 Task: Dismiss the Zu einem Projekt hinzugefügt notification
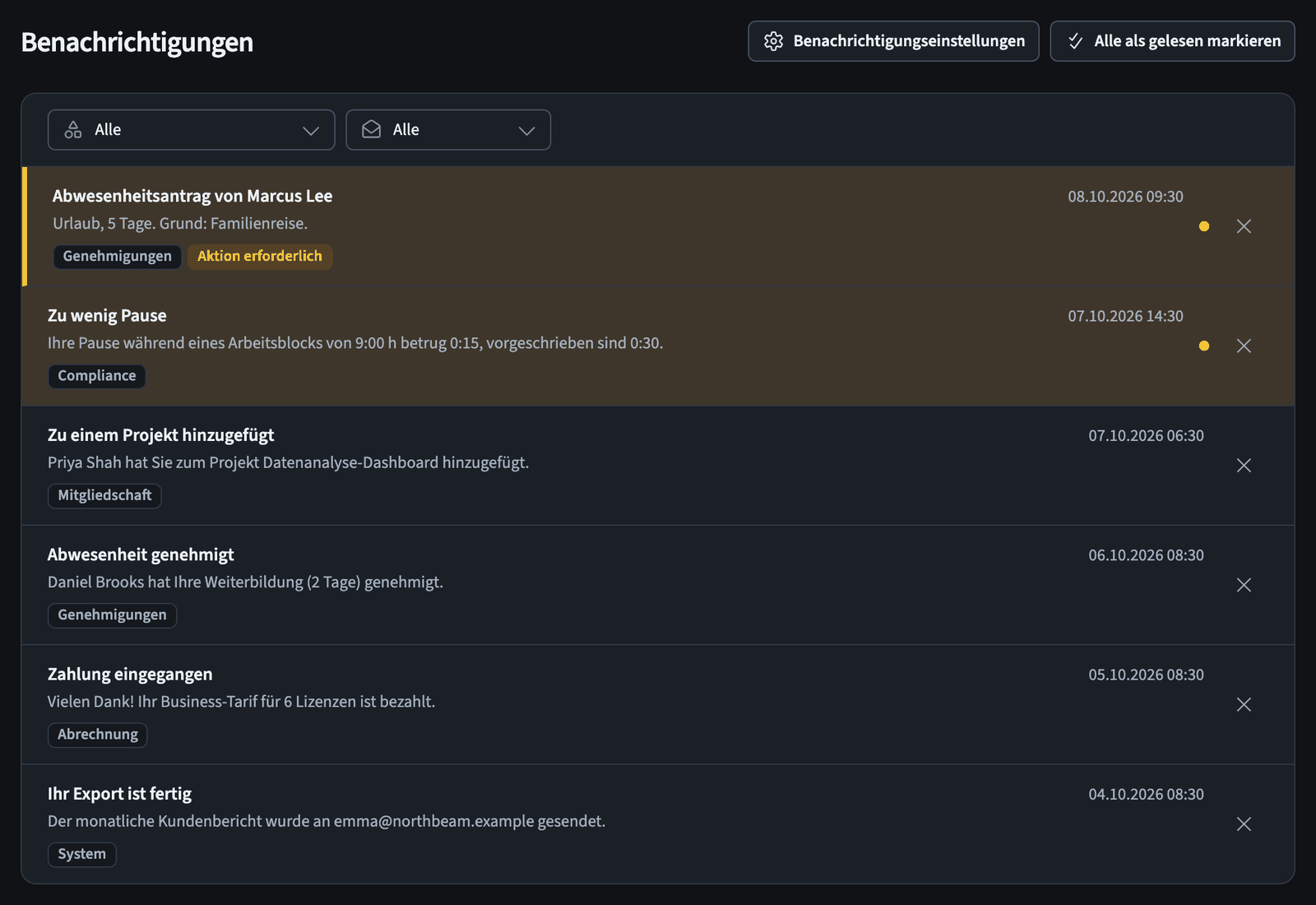[1244, 466]
